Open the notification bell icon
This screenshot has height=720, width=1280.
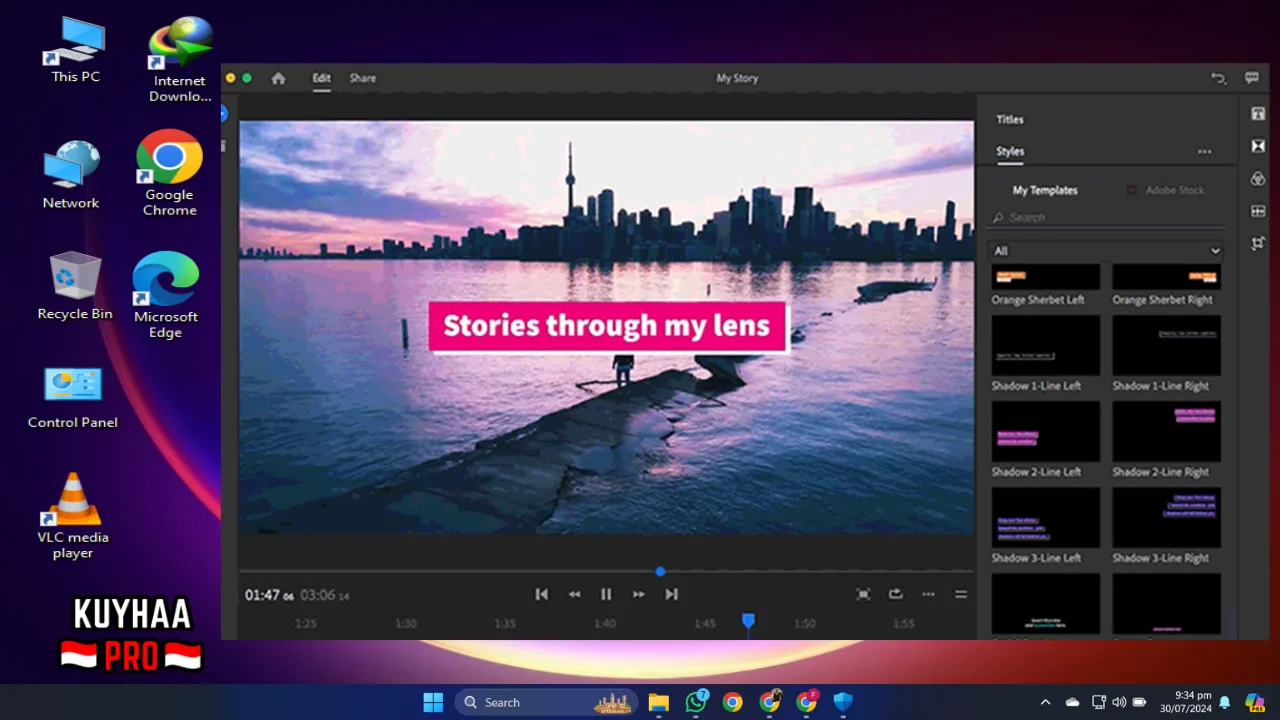click(1224, 702)
